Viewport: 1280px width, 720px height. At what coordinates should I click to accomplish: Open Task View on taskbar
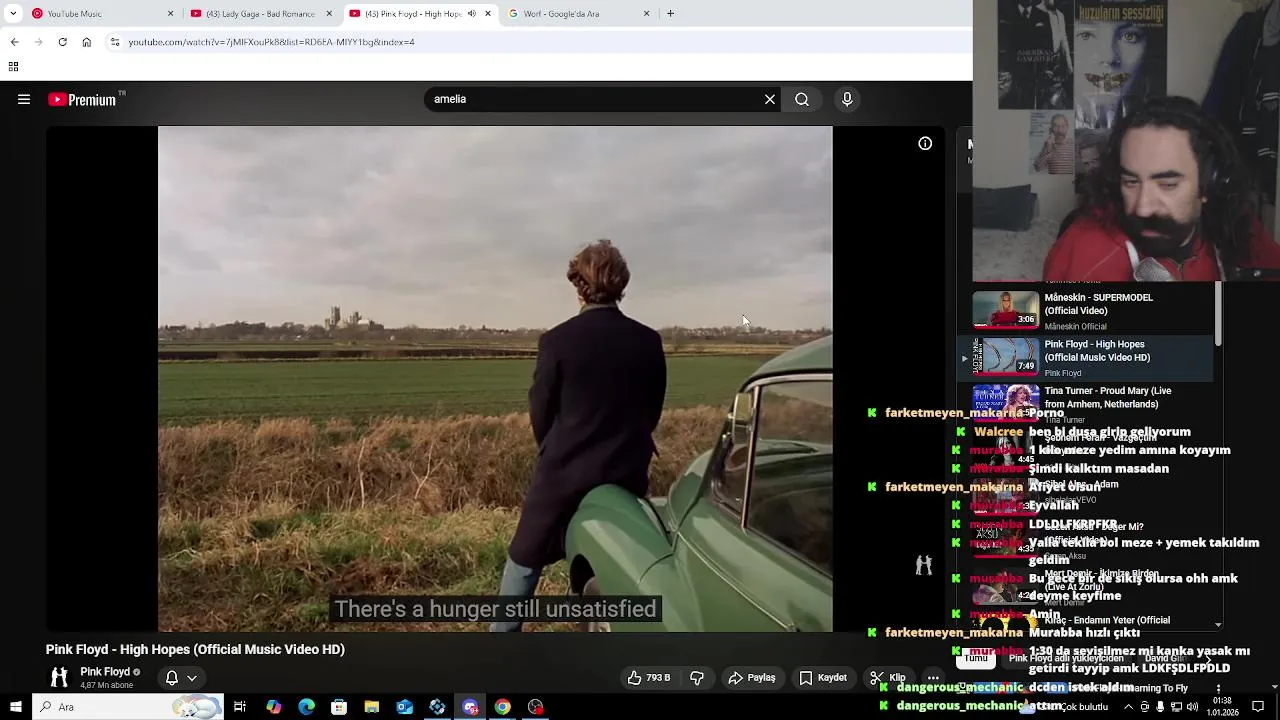click(240, 707)
